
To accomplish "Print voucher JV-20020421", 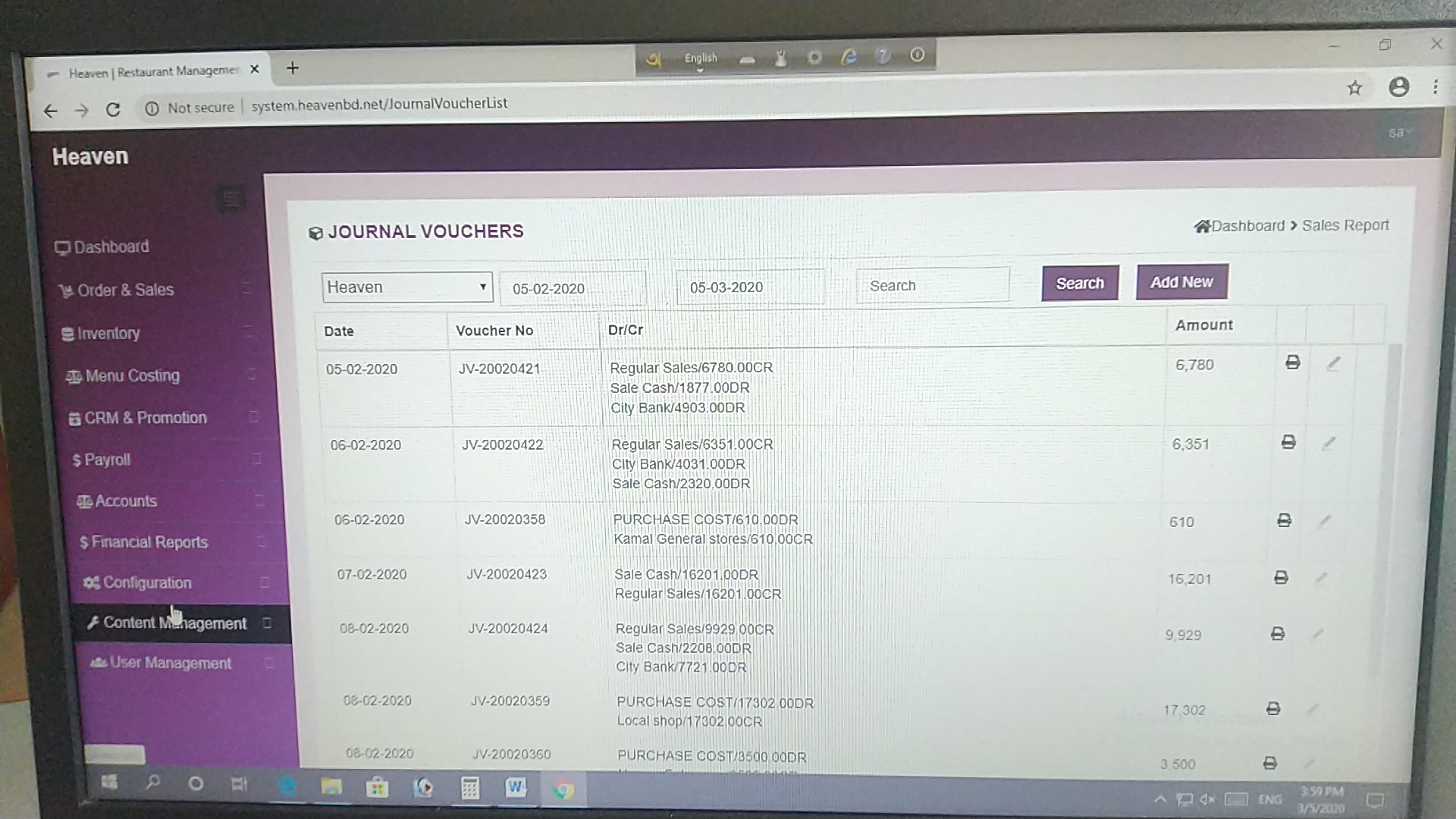I will (x=1293, y=362).
